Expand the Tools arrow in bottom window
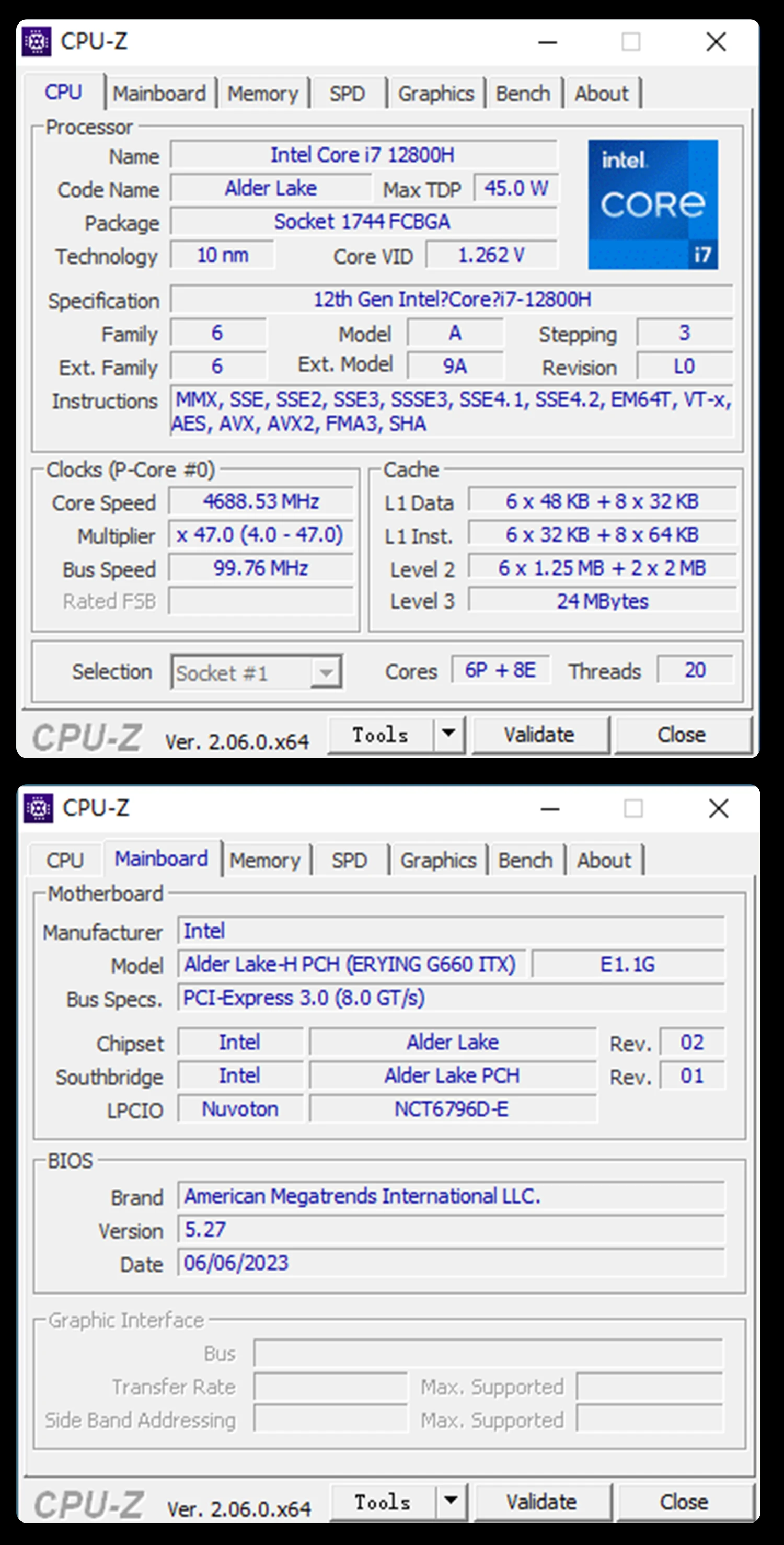Image resolution: width=784 pixels, height=1545 pixels. (451, 1501)
